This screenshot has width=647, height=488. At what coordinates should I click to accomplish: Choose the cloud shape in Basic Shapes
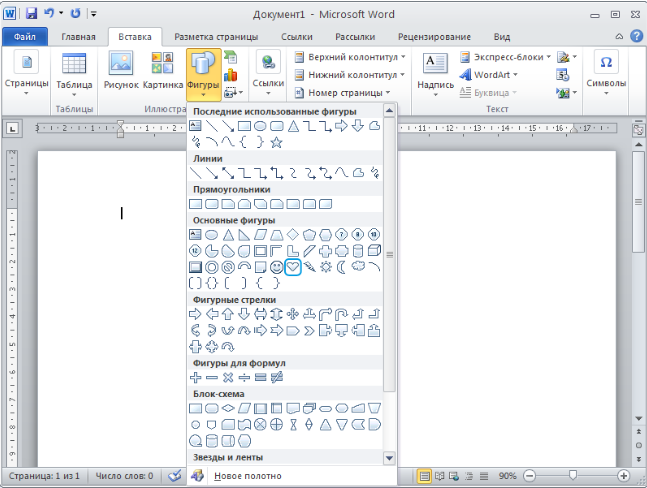tap(358, 266)
